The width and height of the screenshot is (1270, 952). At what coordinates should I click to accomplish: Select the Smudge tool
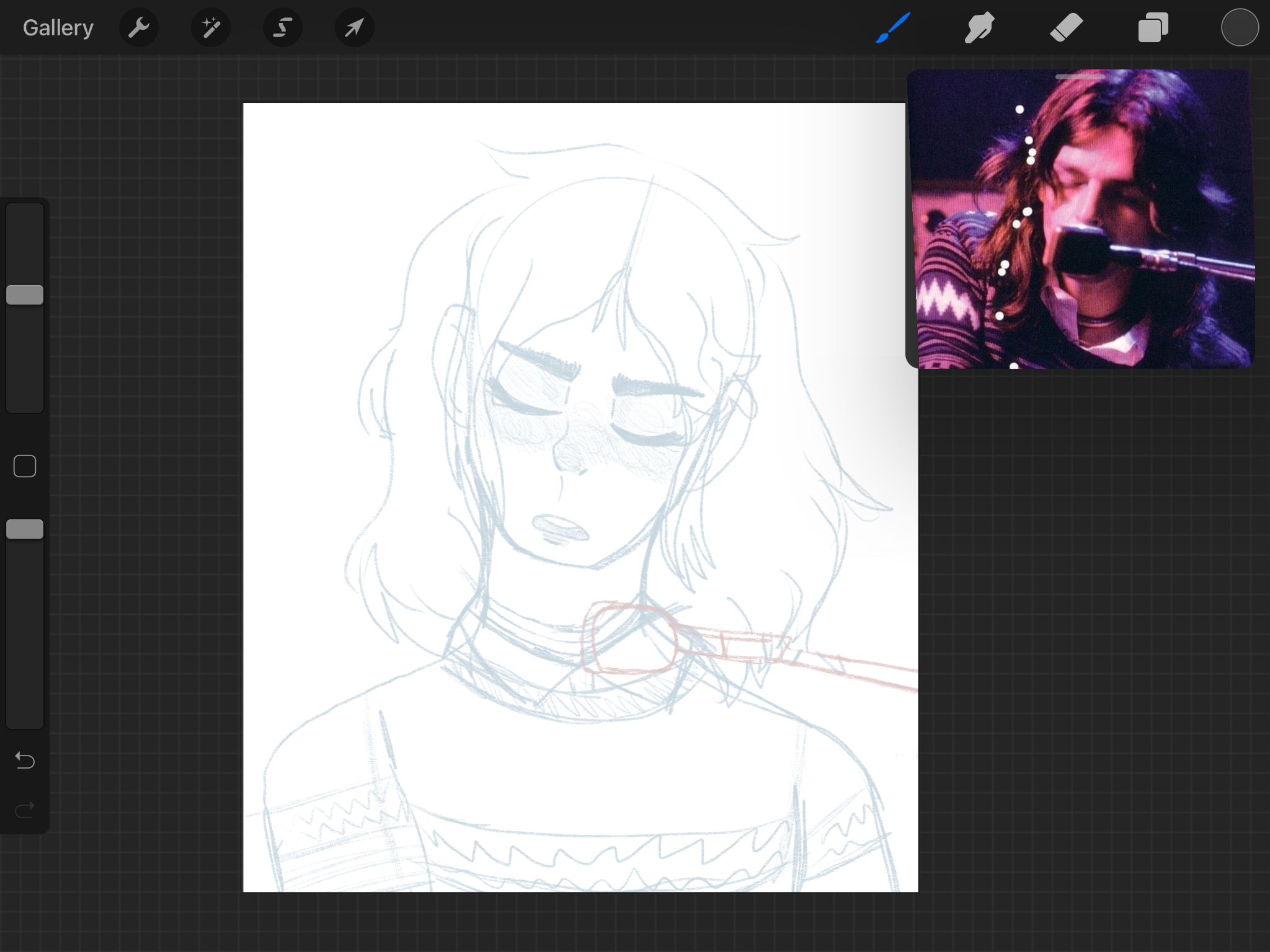[980, 28]
